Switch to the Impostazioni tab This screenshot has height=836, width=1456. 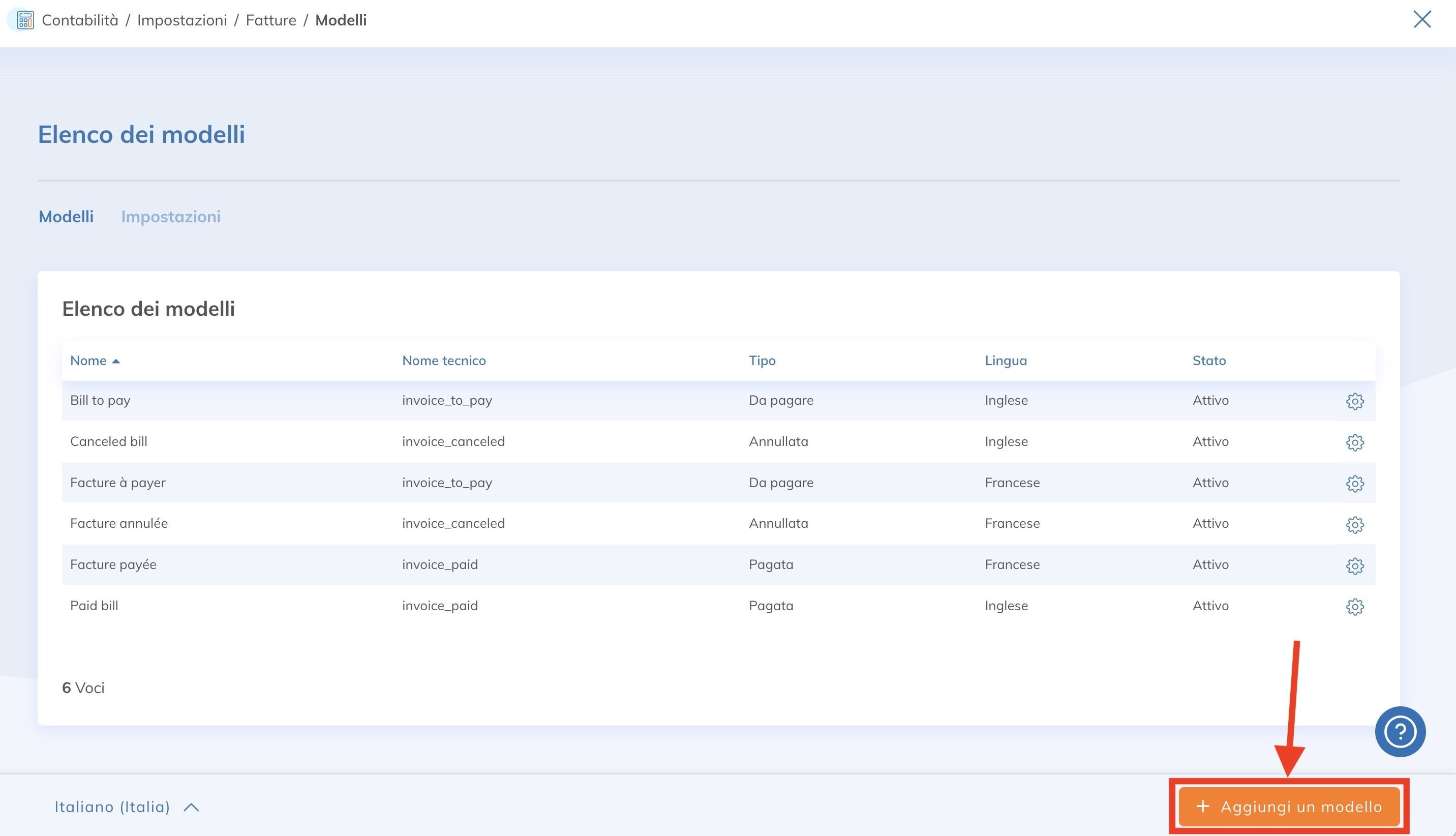170,217
